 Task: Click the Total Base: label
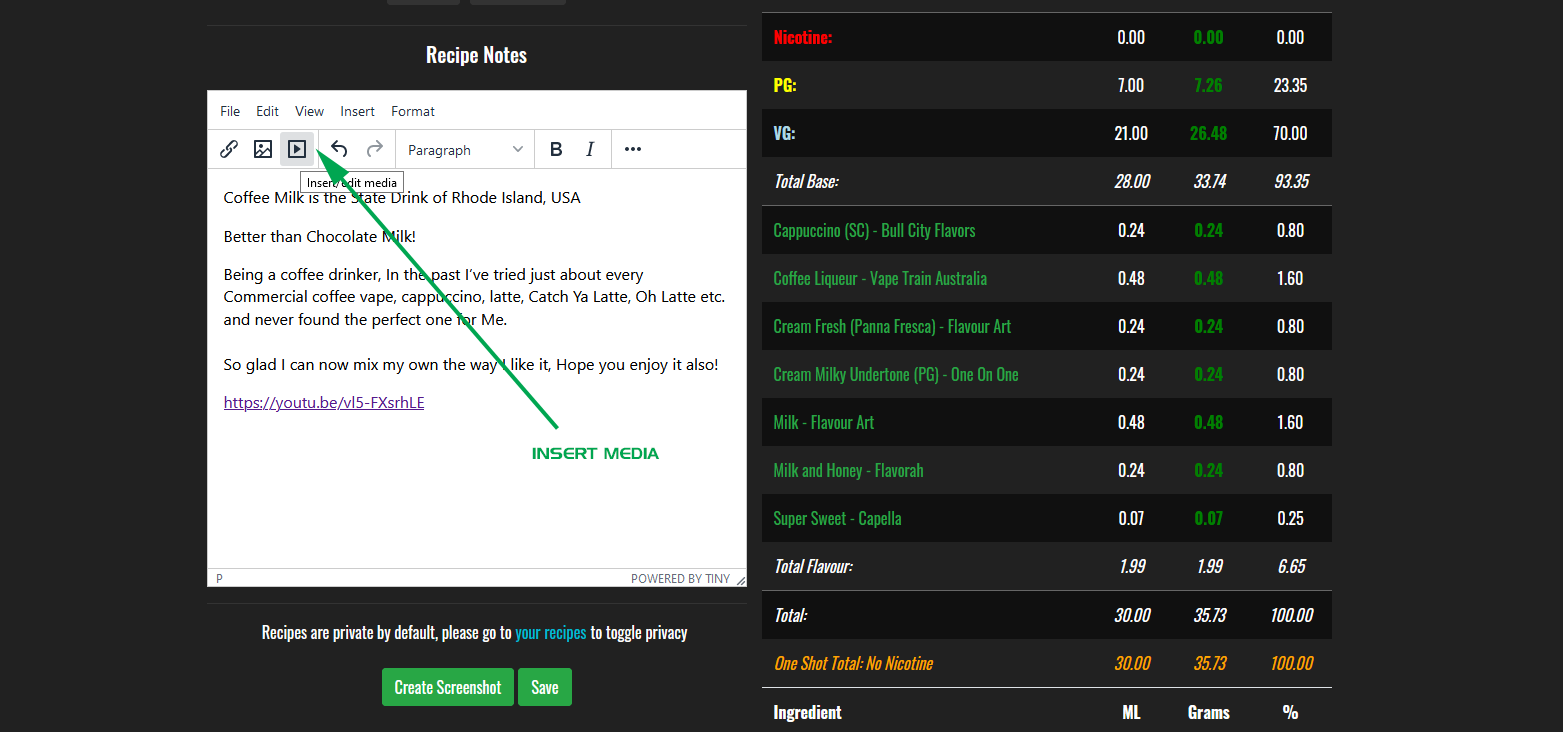click(x=806, y=182)
